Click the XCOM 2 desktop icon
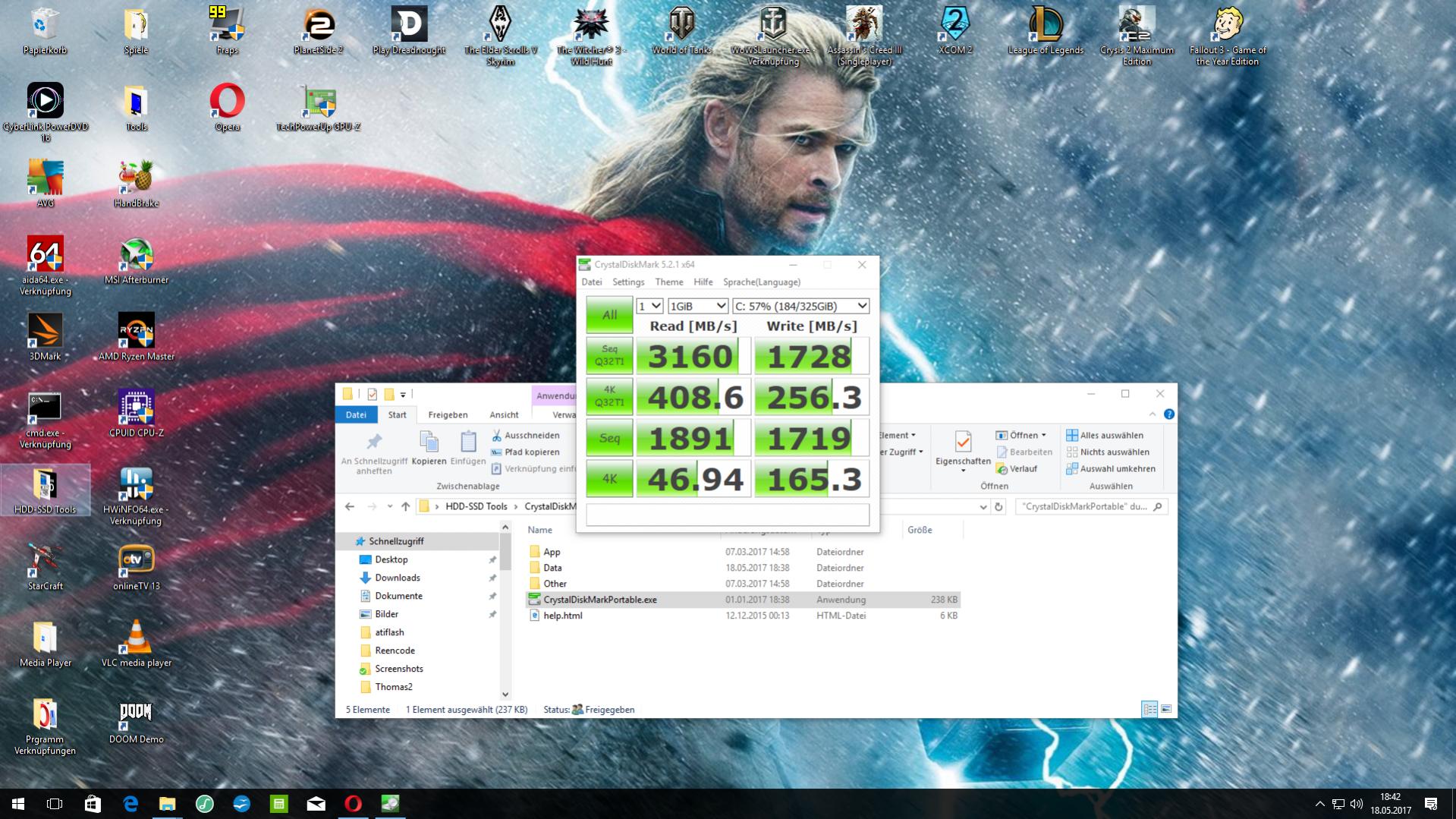1456x819 pixels. coord(954,30)
